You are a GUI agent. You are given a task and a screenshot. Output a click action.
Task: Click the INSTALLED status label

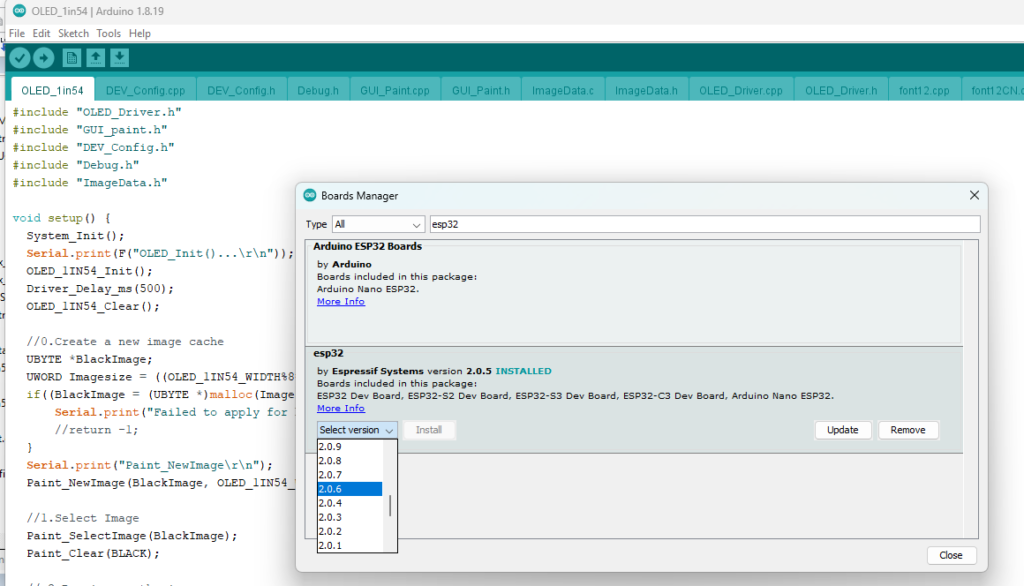click(x=523, y=371)
